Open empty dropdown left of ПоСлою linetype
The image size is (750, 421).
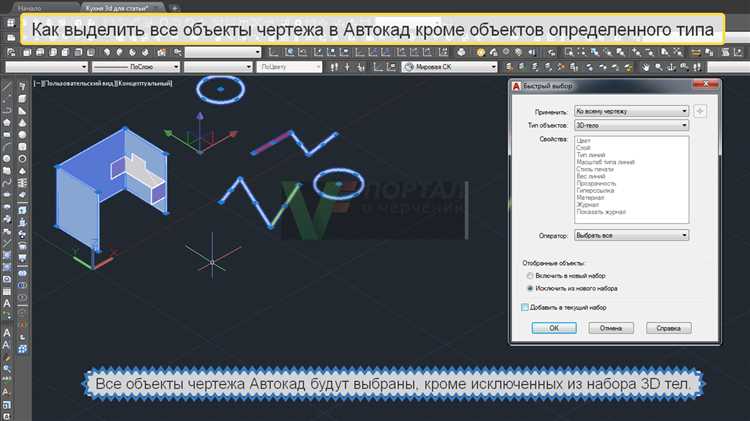[46, 67]
